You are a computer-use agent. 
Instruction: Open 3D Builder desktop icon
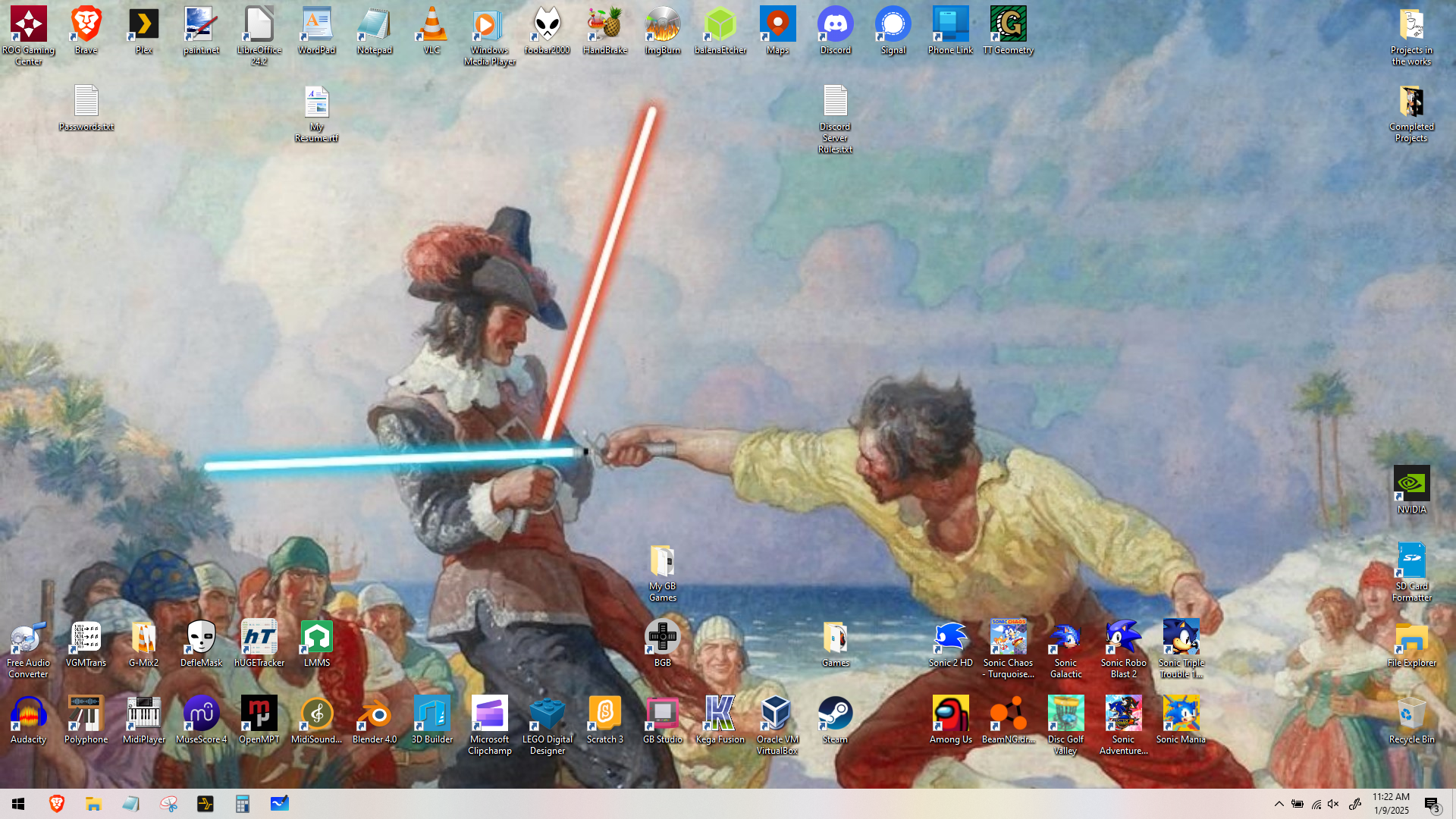(x=431, y=720)
